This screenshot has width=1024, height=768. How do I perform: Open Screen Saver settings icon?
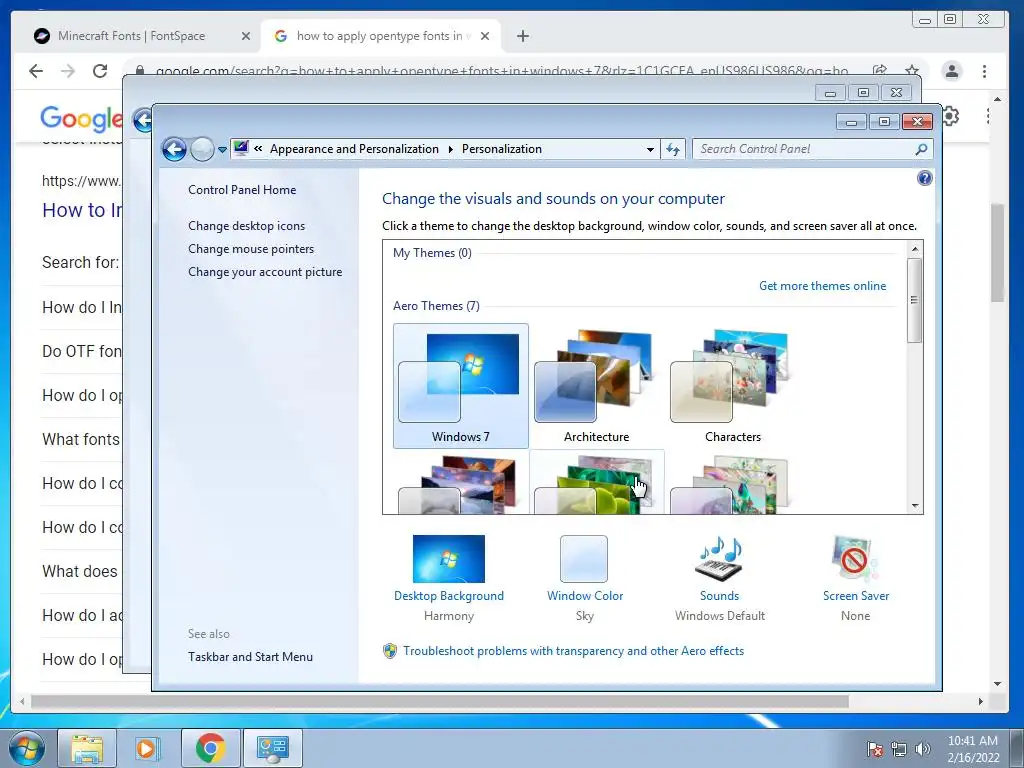tap(854, 558)
